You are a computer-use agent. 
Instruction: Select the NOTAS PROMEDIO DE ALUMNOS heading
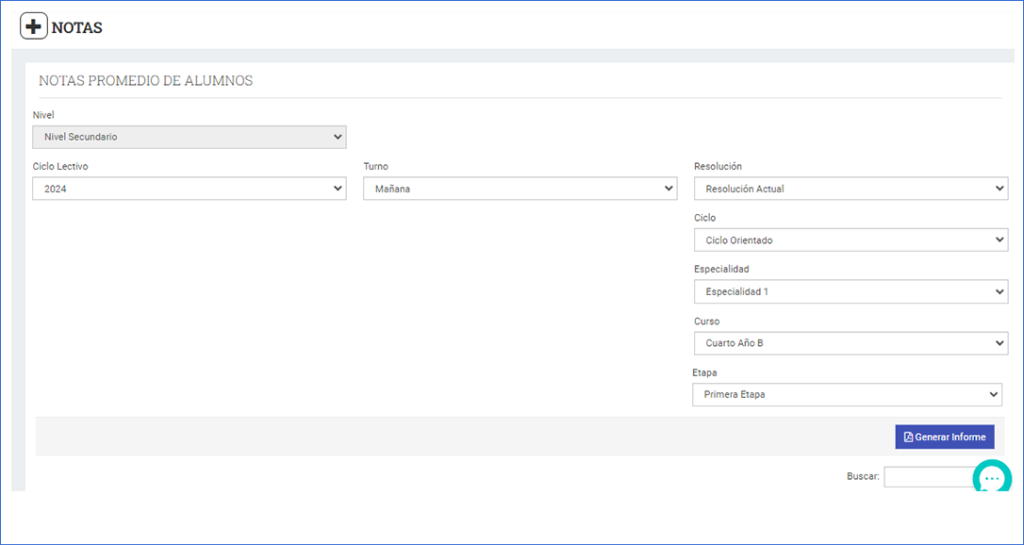tap(146, 81)
